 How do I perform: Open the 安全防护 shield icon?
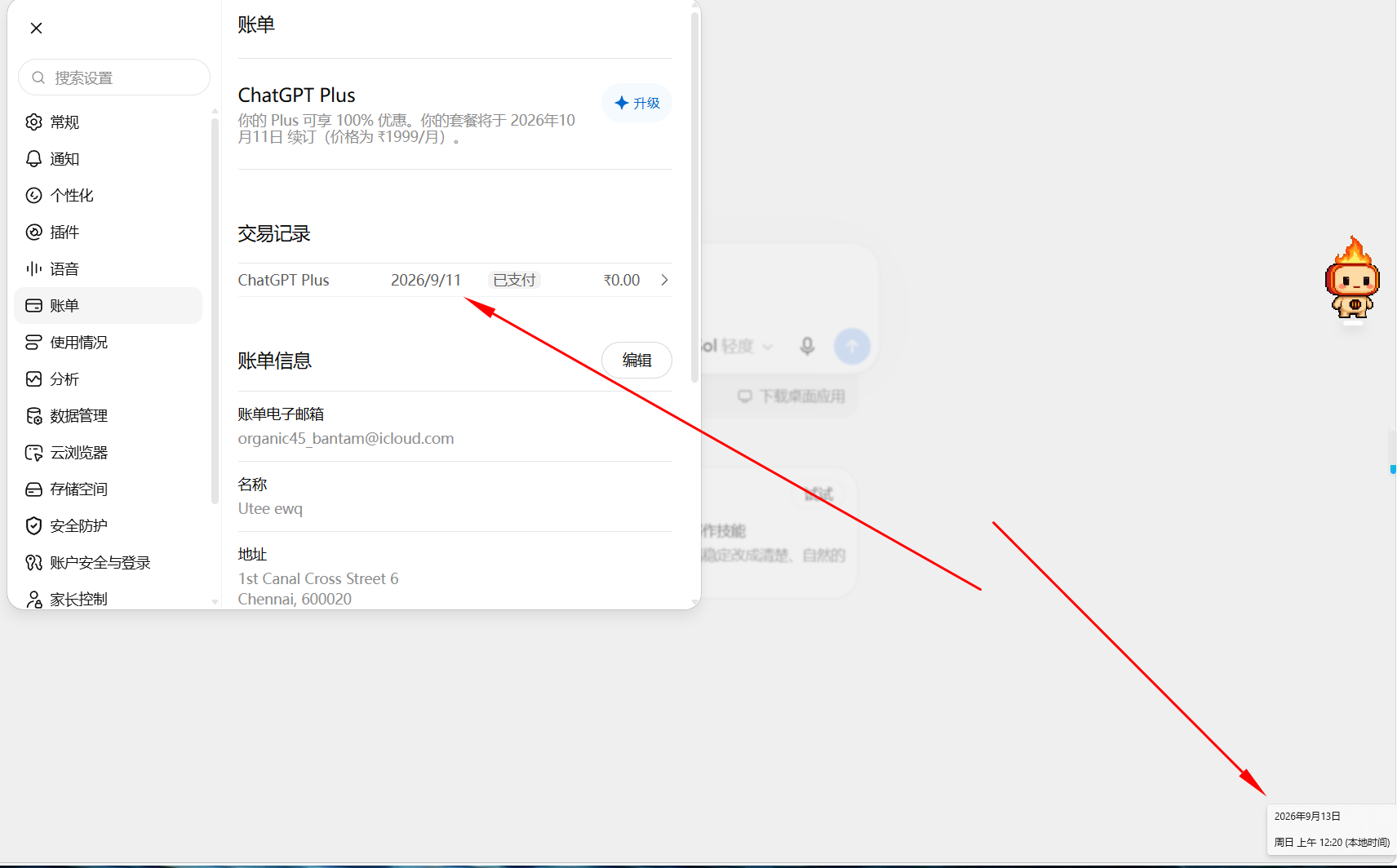[x=33, y=526]
